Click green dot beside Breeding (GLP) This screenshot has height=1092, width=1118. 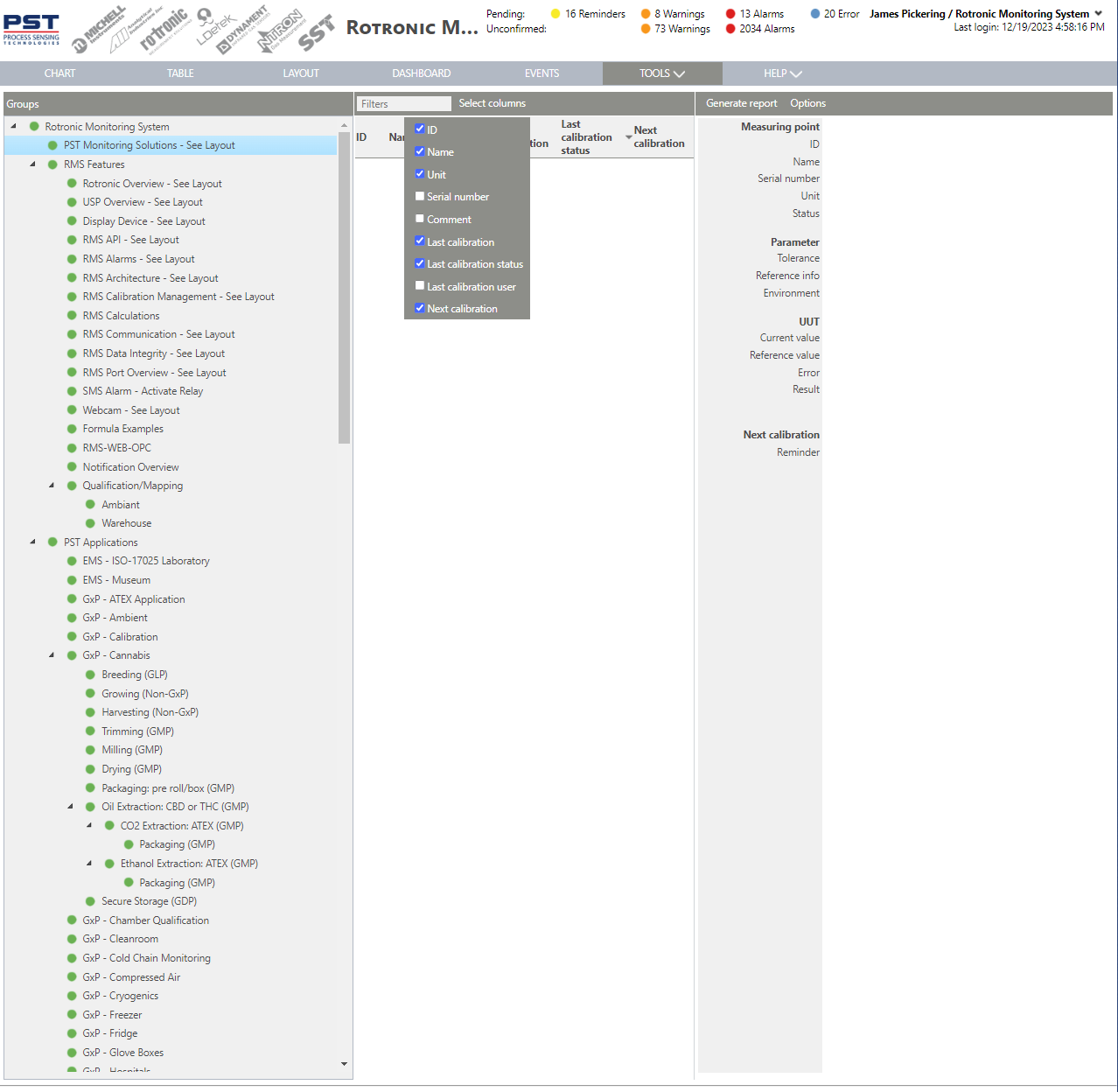click(x=90, y=675)
